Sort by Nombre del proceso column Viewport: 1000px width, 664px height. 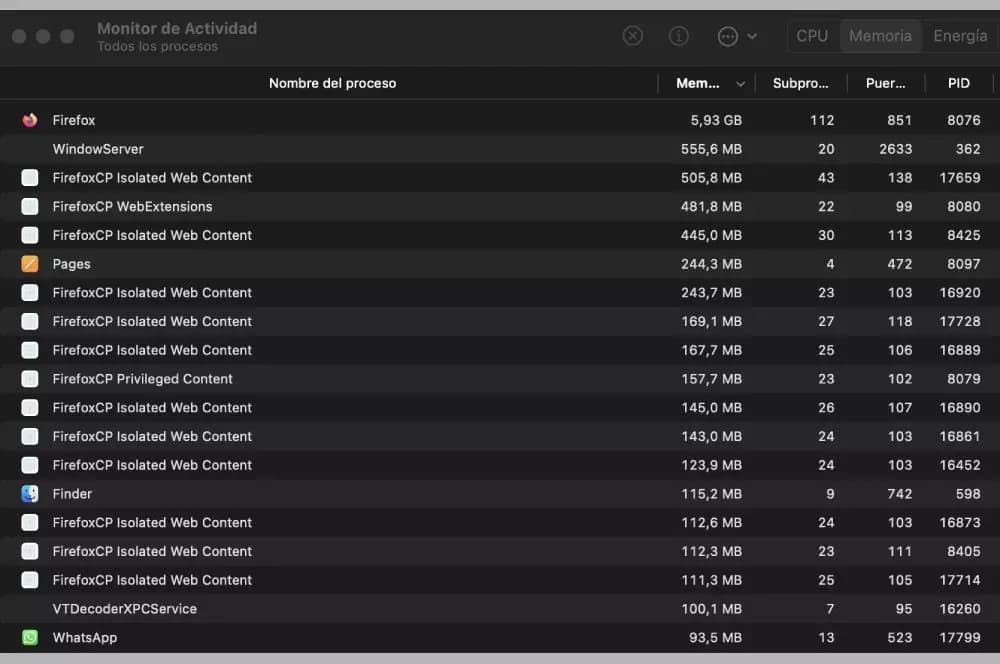coord(332,83)
